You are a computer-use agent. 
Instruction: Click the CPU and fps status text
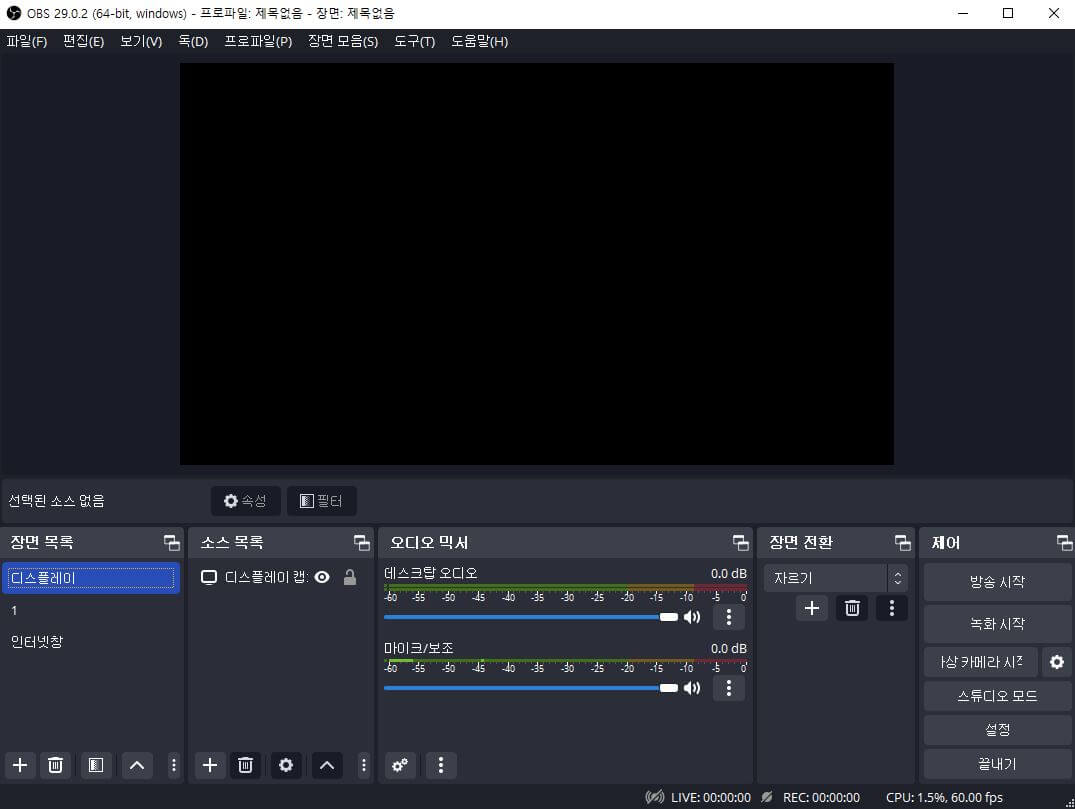(944, 797)
